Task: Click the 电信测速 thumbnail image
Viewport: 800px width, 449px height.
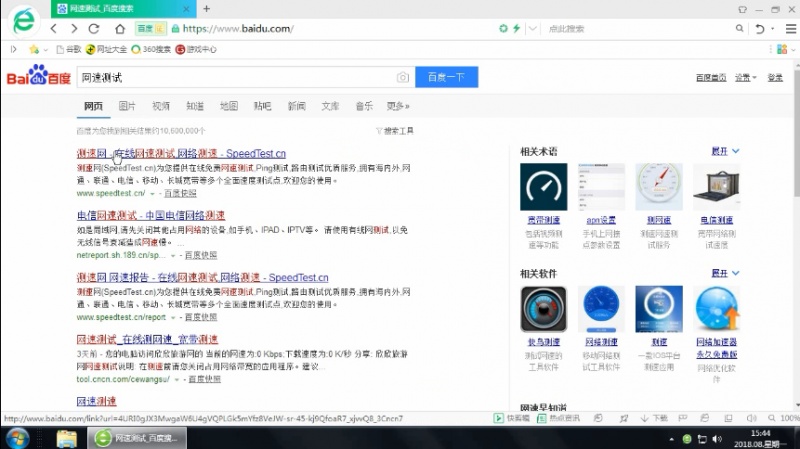Action: (x=716, y=187)
